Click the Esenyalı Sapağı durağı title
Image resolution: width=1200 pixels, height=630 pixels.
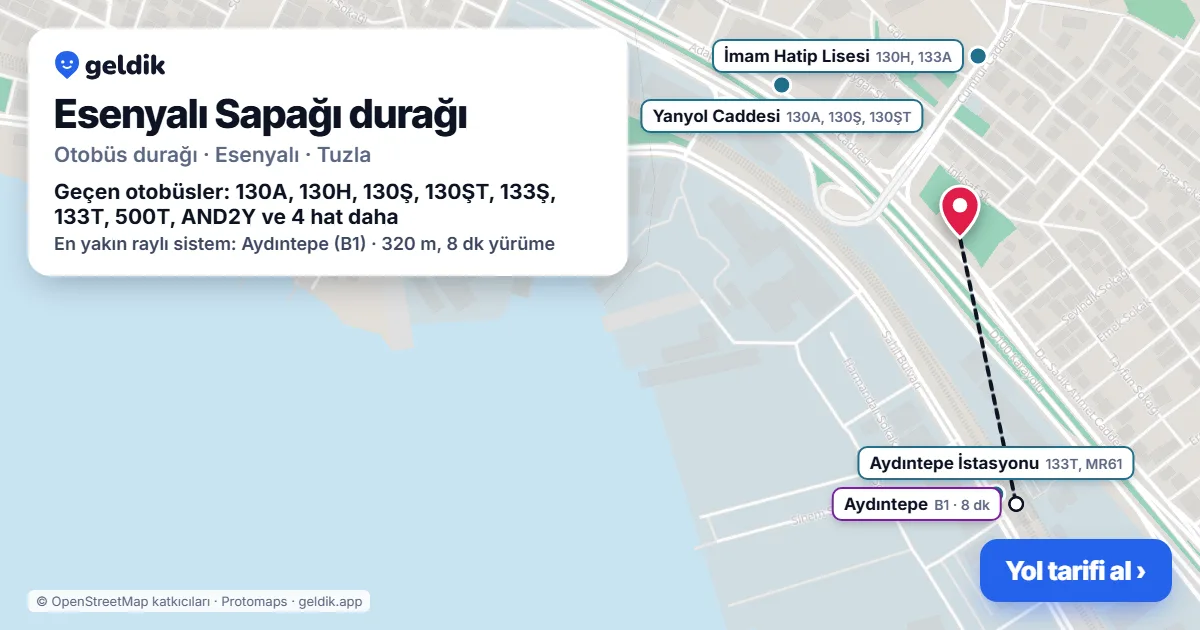click(260, 115)
